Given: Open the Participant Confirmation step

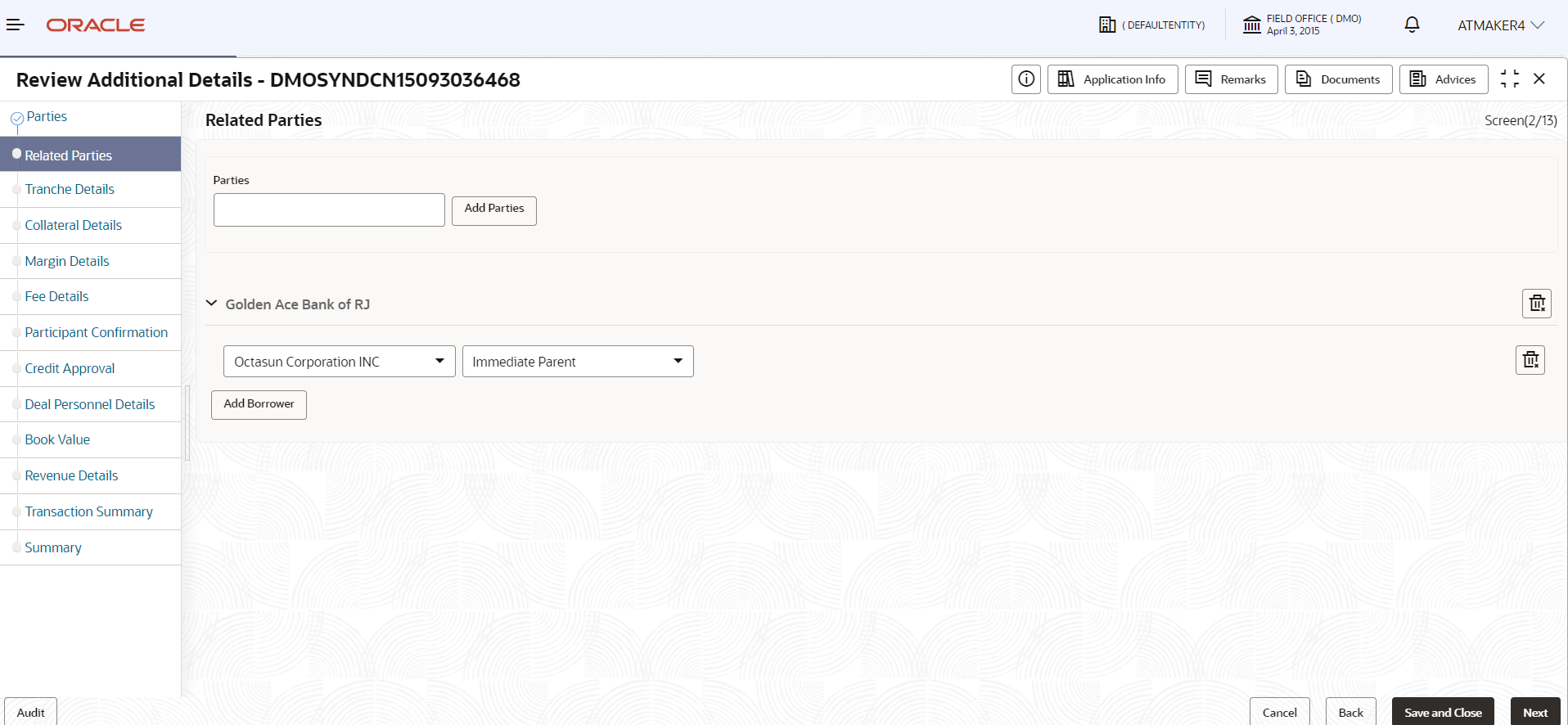Looking at the screenshot, I should click(x=96, y=332).
